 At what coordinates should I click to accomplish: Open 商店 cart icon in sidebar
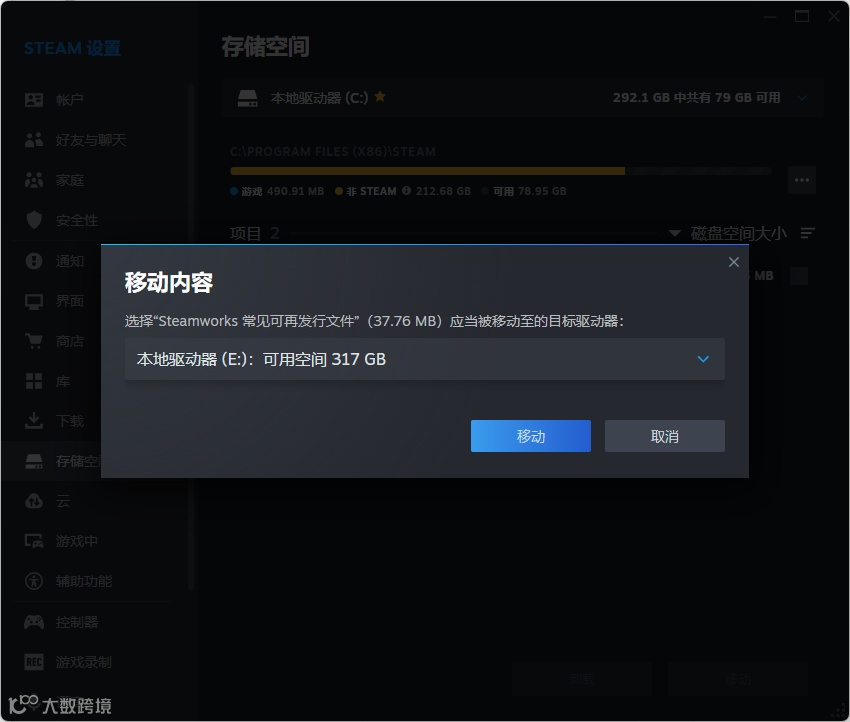click(x=34, y=341)
